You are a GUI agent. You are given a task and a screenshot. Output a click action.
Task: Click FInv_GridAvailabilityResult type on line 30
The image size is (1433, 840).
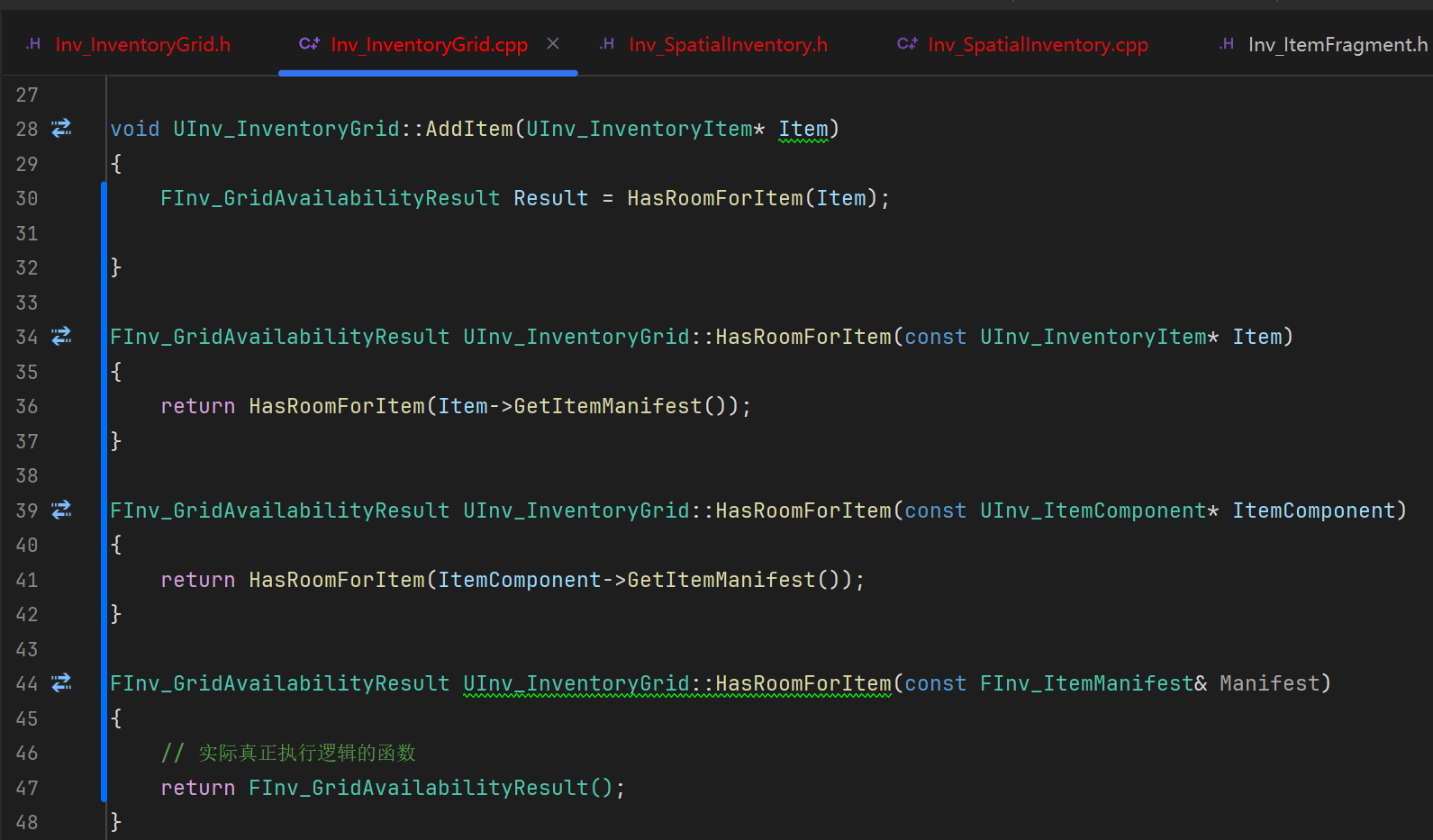click(331, 198)
